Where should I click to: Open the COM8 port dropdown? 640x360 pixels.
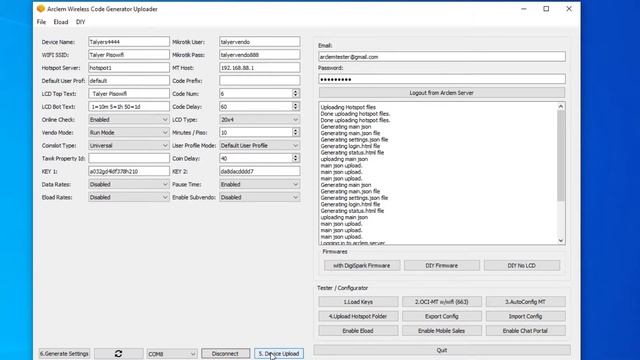(171, 354)
